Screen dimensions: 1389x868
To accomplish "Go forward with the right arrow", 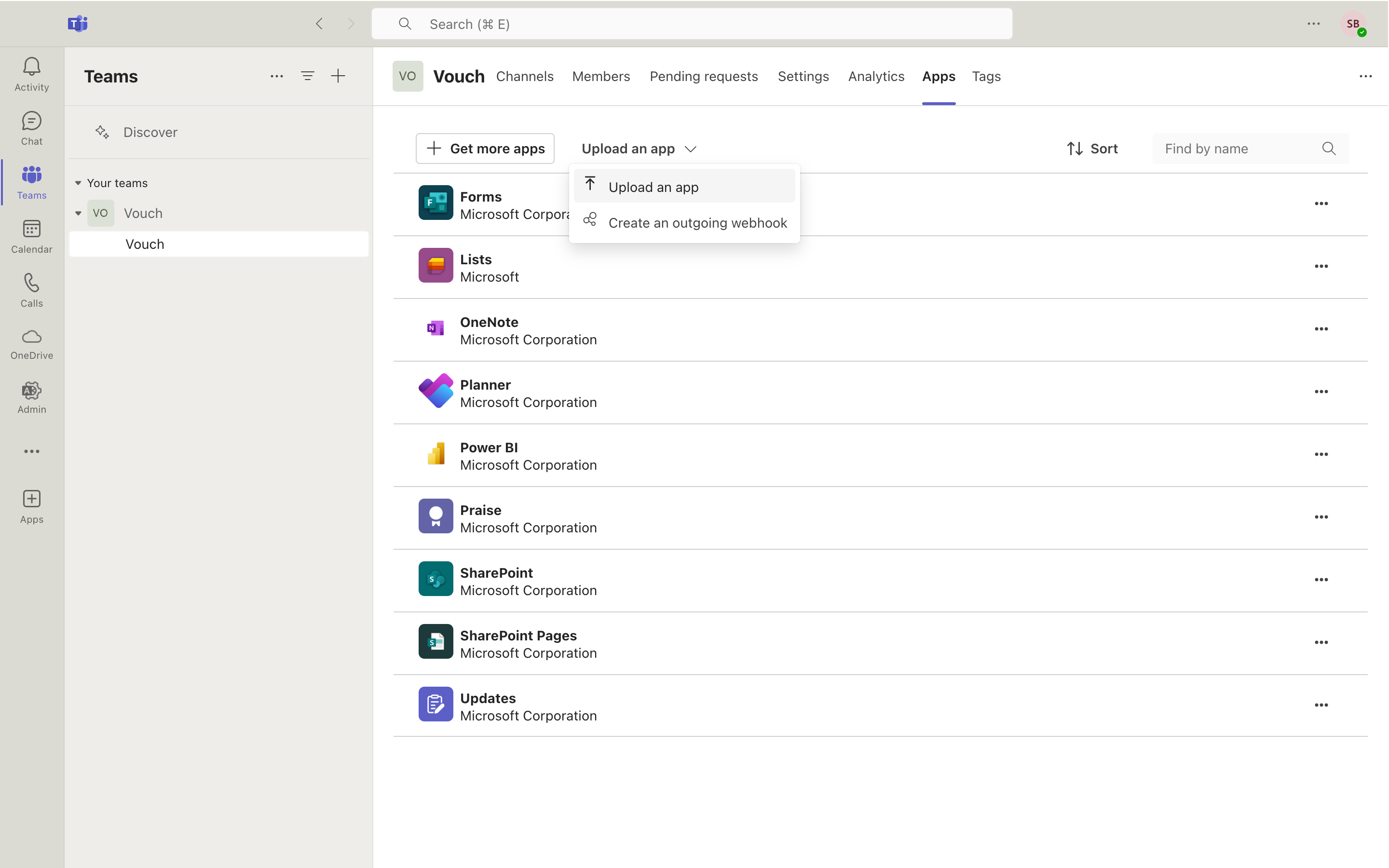I will point(351,24).
